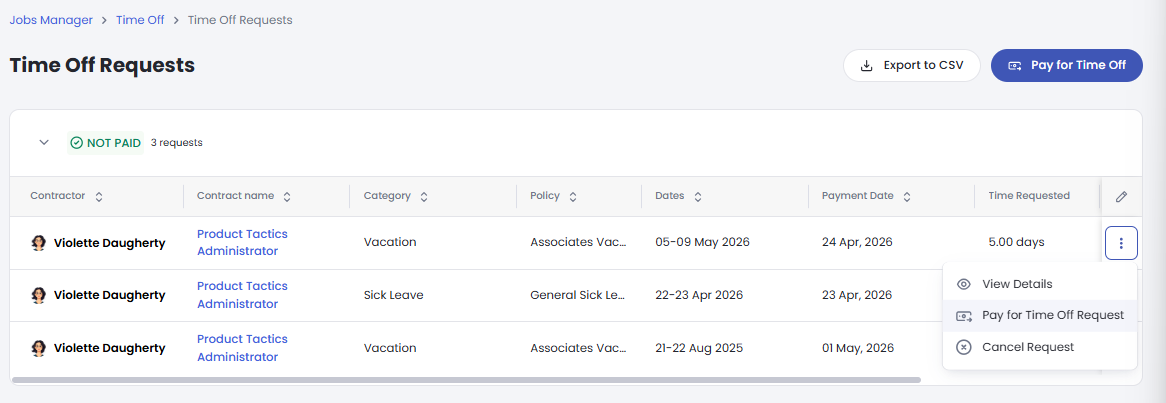Open Jobs Manager breadcrumb link
The width and height of the screenshot is (1166, 403).
pos(51,20)
